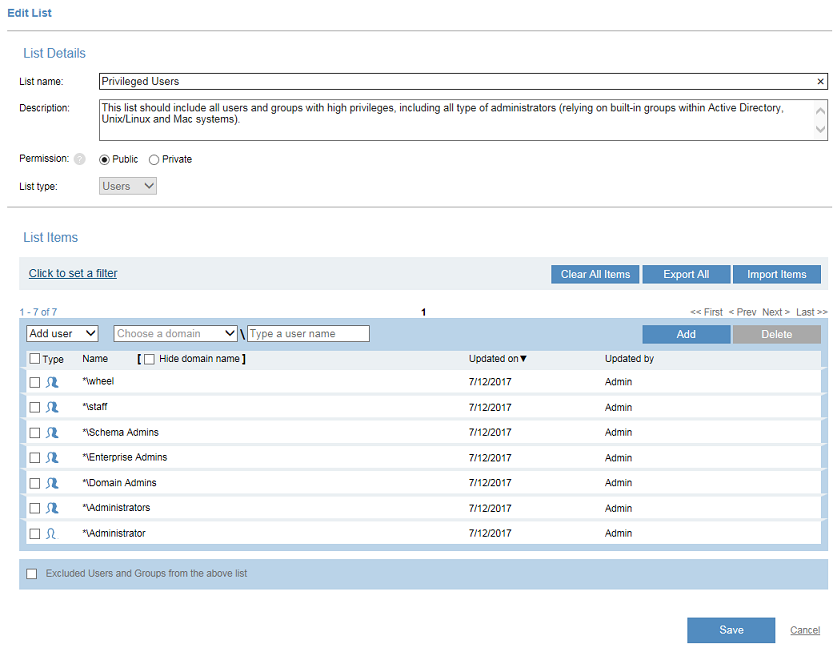Open the Click to set a filter link
Screen dimensions: 833x648
[x=73, y=274]
